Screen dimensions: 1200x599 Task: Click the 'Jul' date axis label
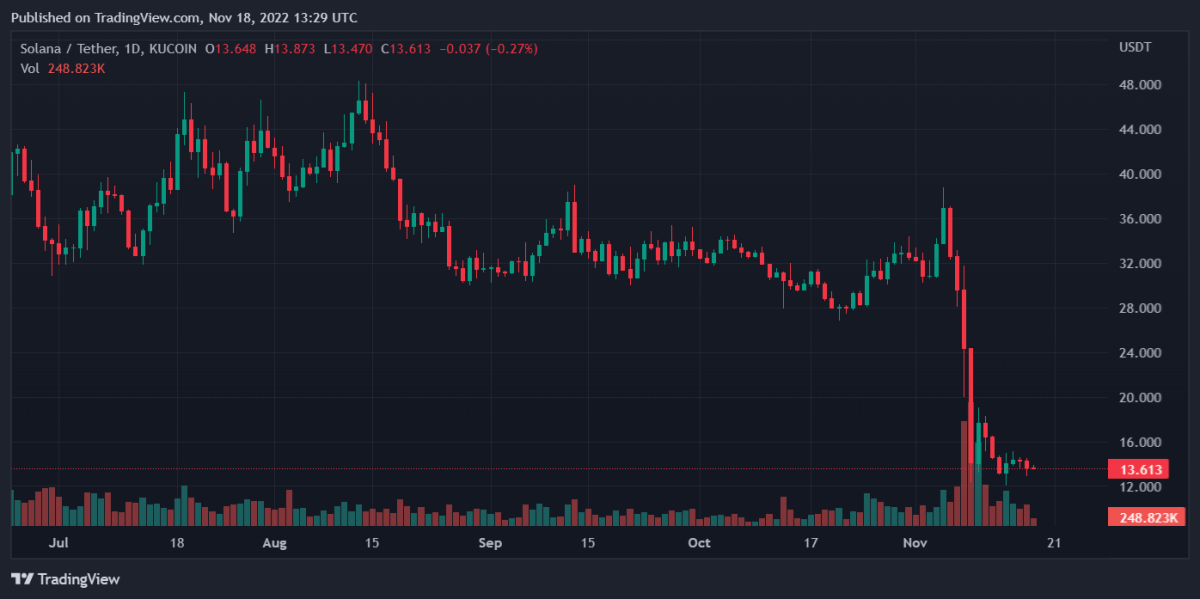click(x=58, y=543)
